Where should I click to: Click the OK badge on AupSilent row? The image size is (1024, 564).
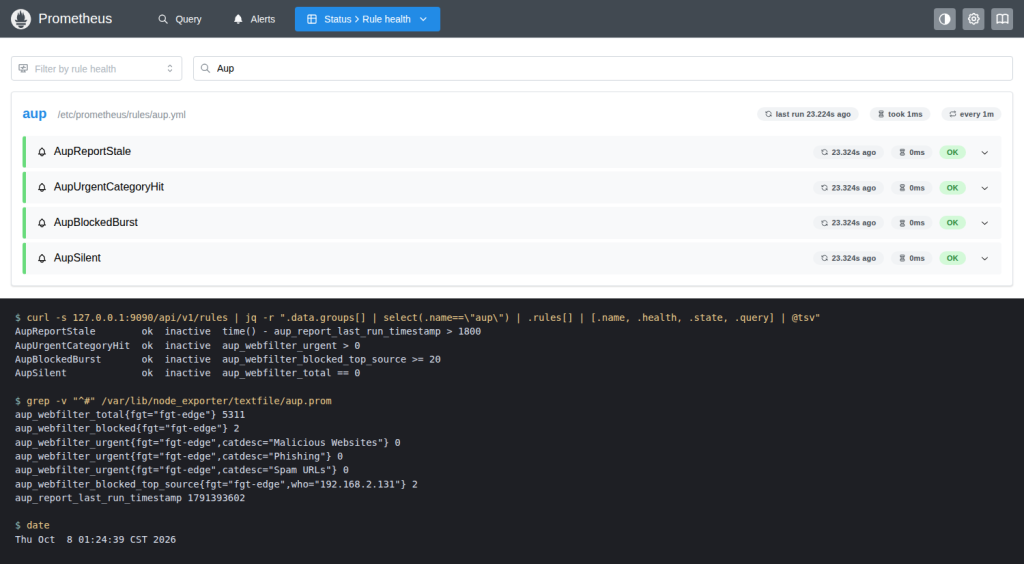tap(952, 258)
